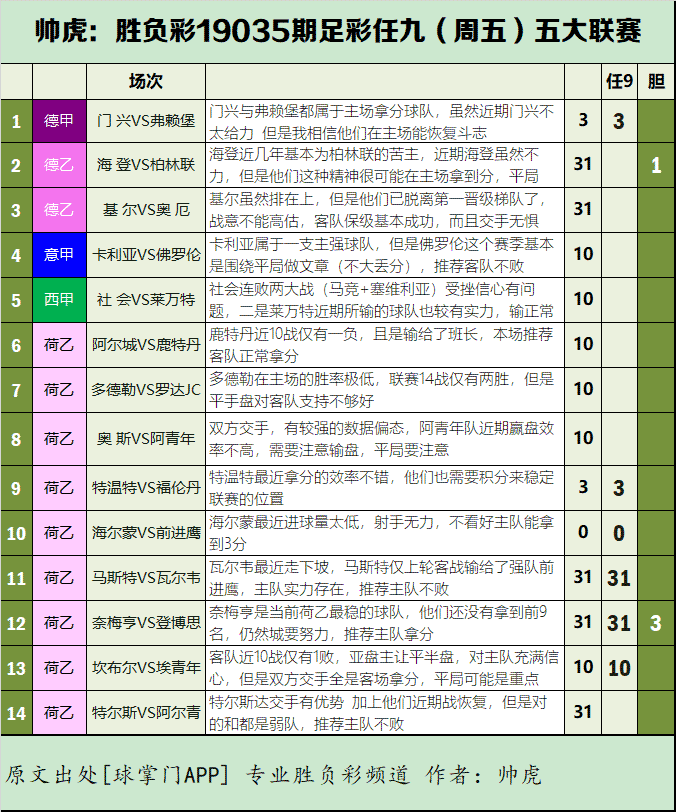Click match cell 奥斯VS阿青年
The image size is (676, 812).
pyautogui.click(x=146, y=439)
